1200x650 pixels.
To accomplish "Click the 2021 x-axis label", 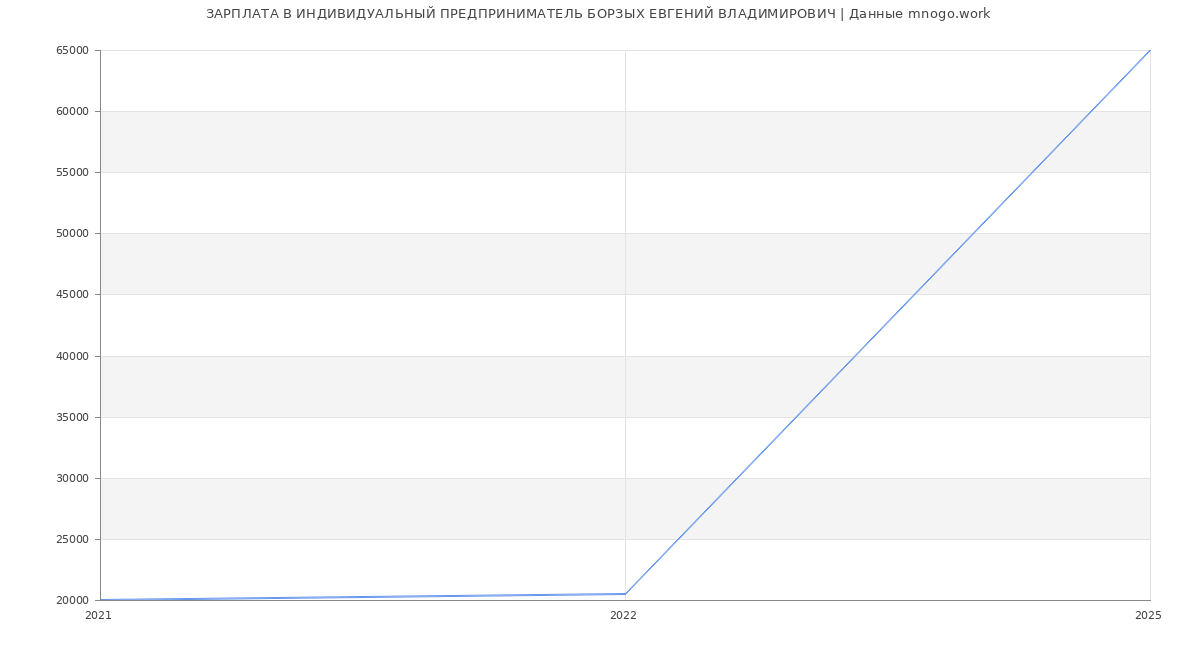I will pos(98,616).
